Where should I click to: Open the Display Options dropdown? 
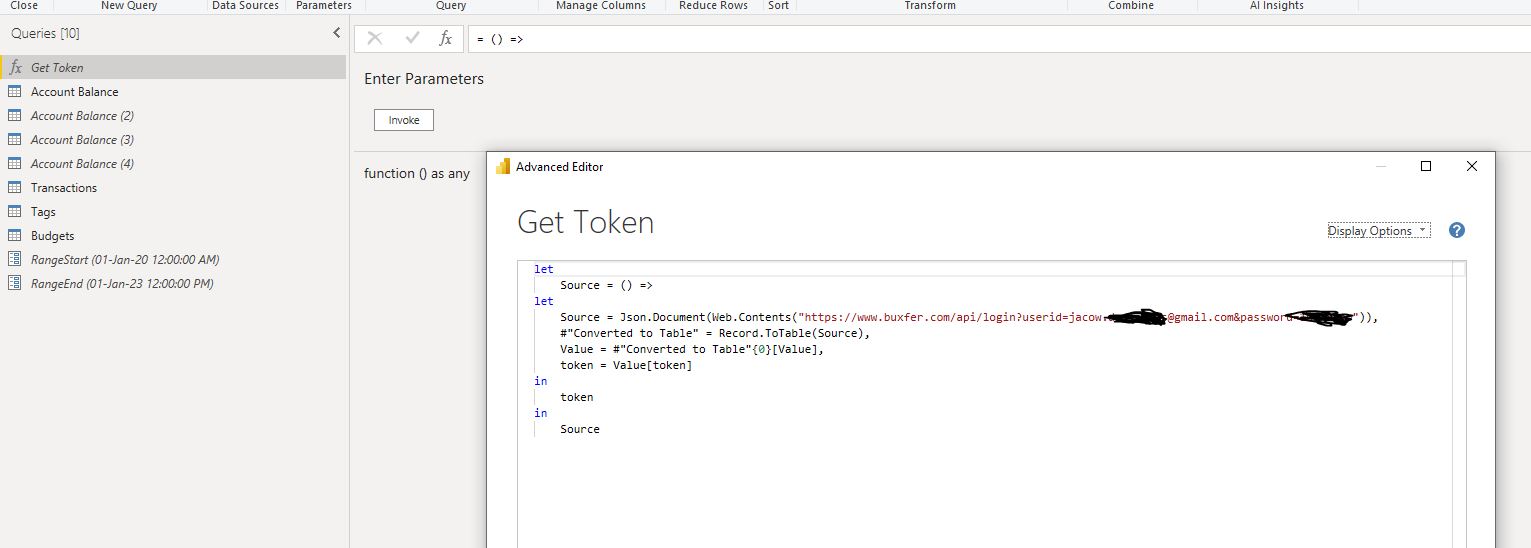point(1379,230)
